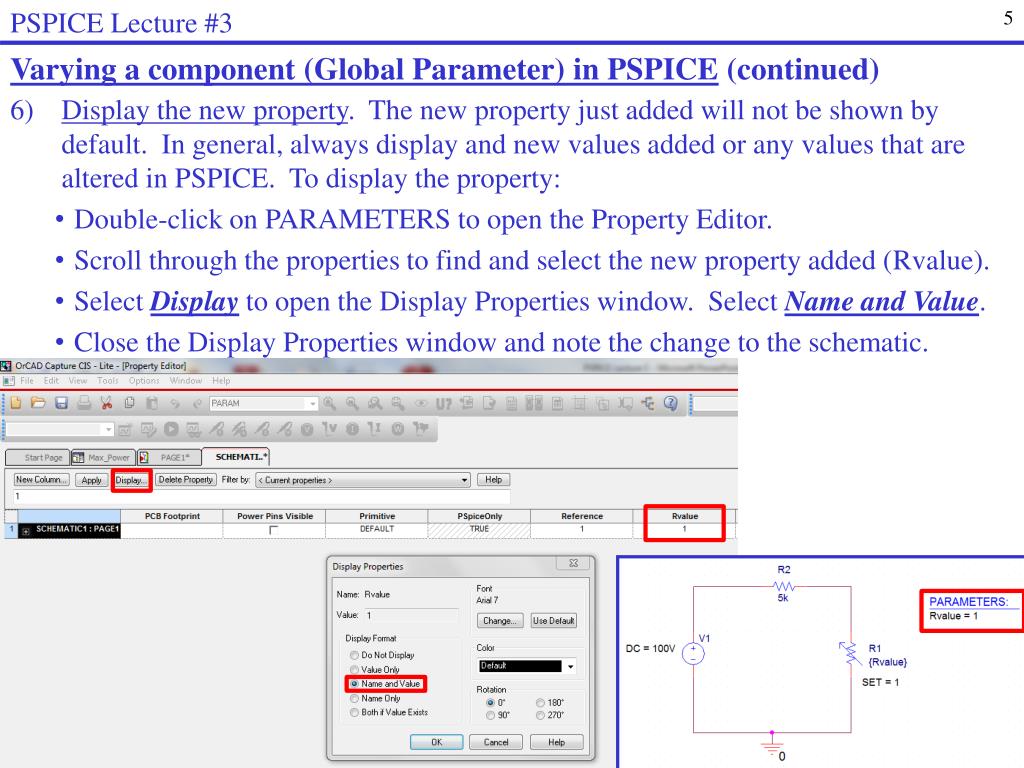Click the Use Default font button

[553, 620]
